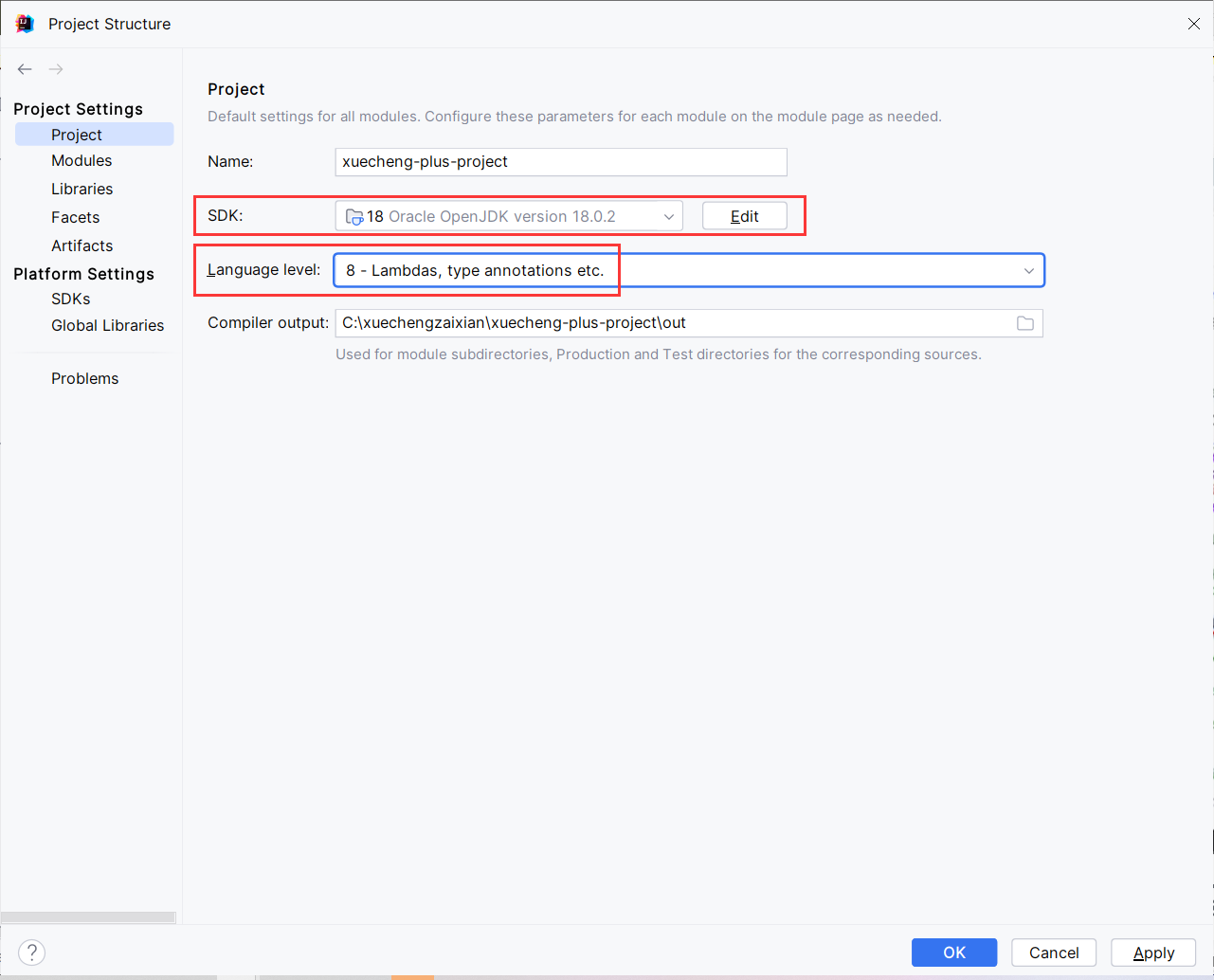Open SDKs under Platform Settings

tap(71, 299)
